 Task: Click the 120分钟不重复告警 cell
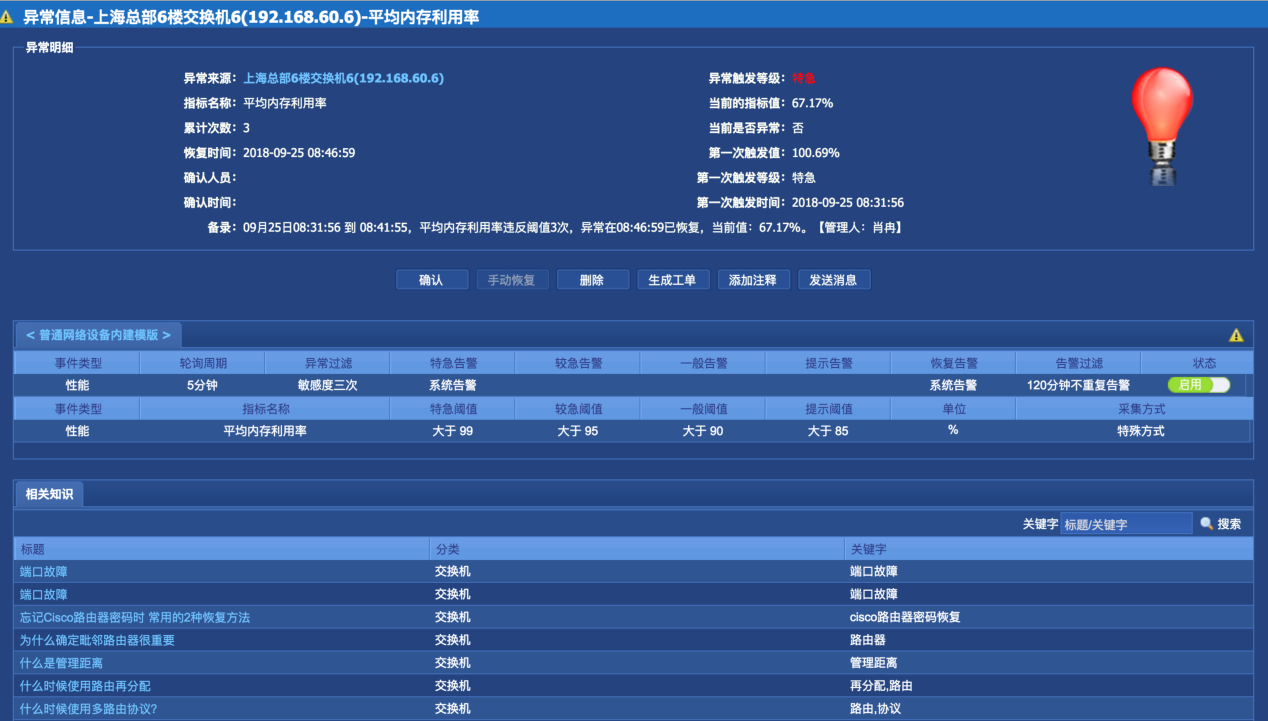click(1078, 385)
